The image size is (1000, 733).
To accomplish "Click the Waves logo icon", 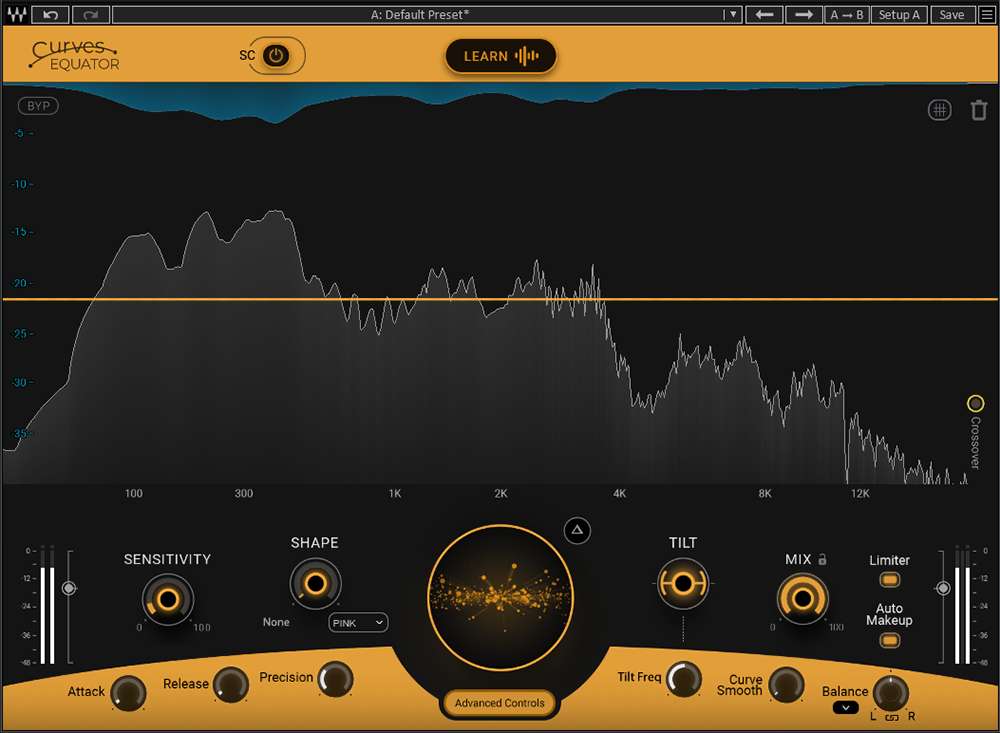I will point(15,15).
